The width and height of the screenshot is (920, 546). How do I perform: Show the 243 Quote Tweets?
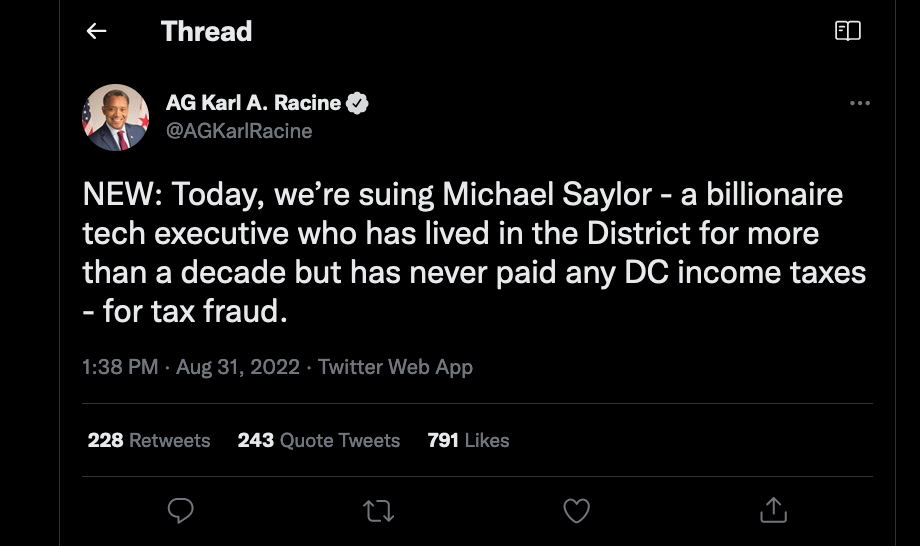(318, 440)
